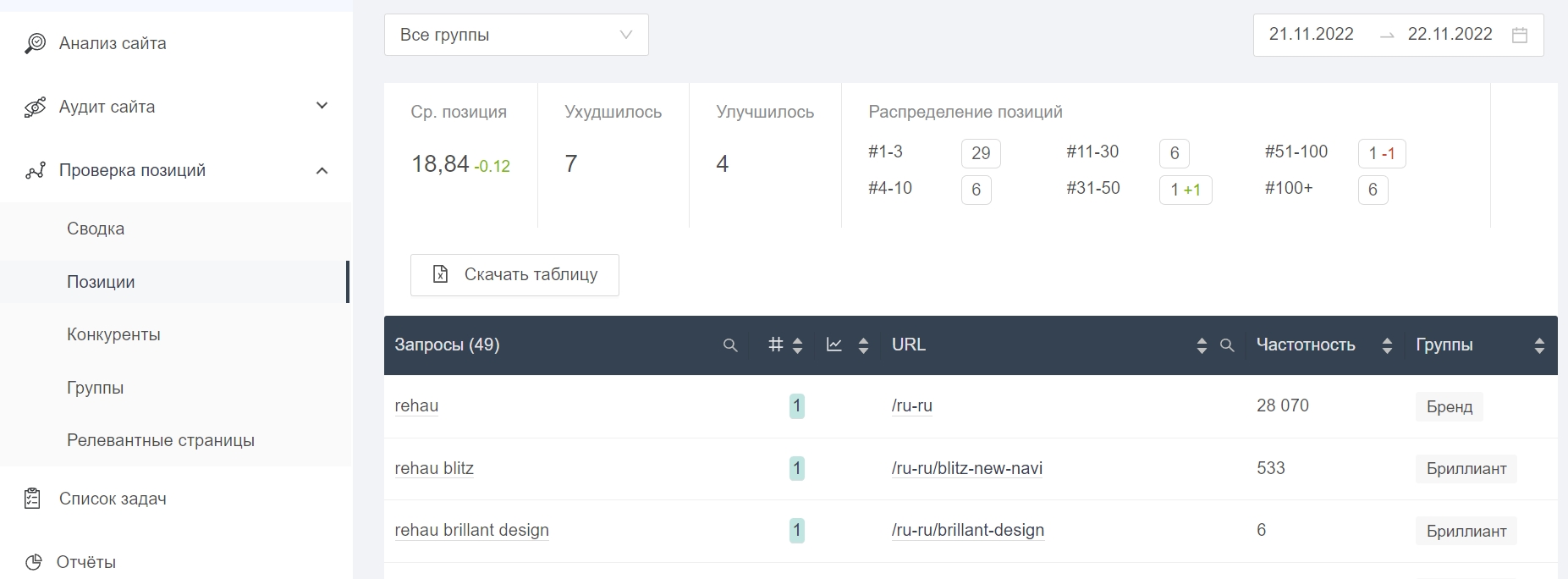This screenshot has height=579, width=1568.
Task: Sort by Частотность arrows
Action: point(1387,345)
